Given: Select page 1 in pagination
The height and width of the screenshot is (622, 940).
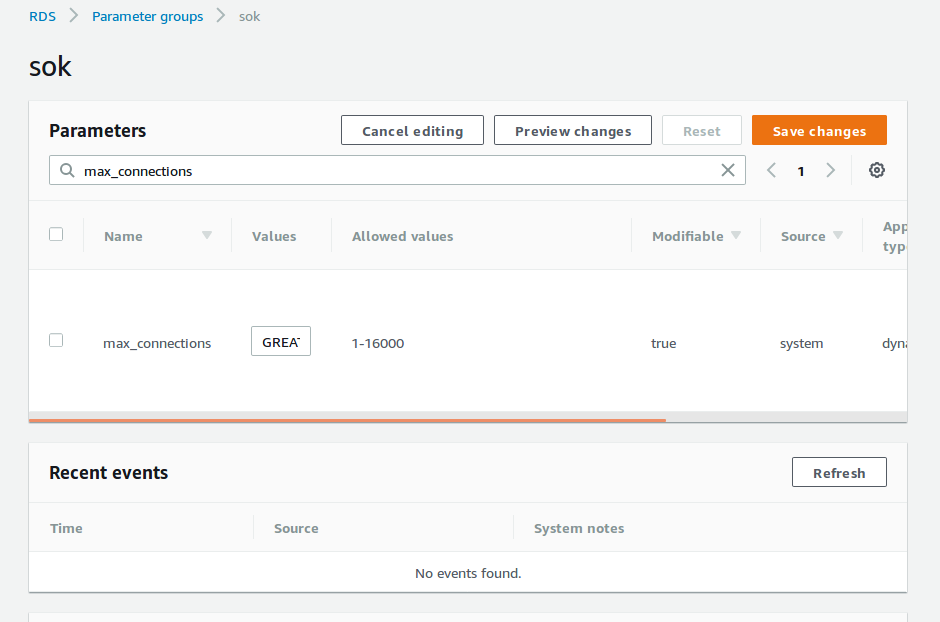Looking at the screenshot, I should 801,172.
